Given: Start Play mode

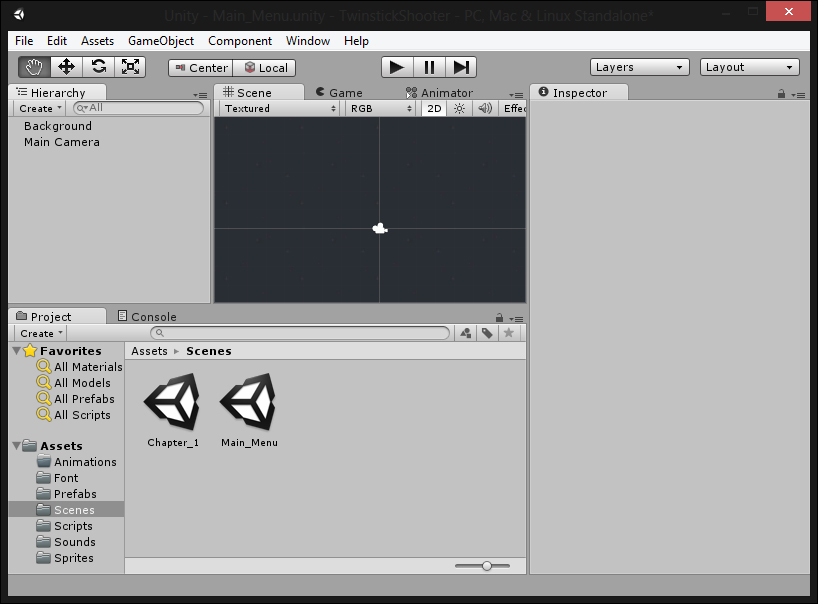Looking at the screenshot, I should pyautogui.click(x=397, y=67).
